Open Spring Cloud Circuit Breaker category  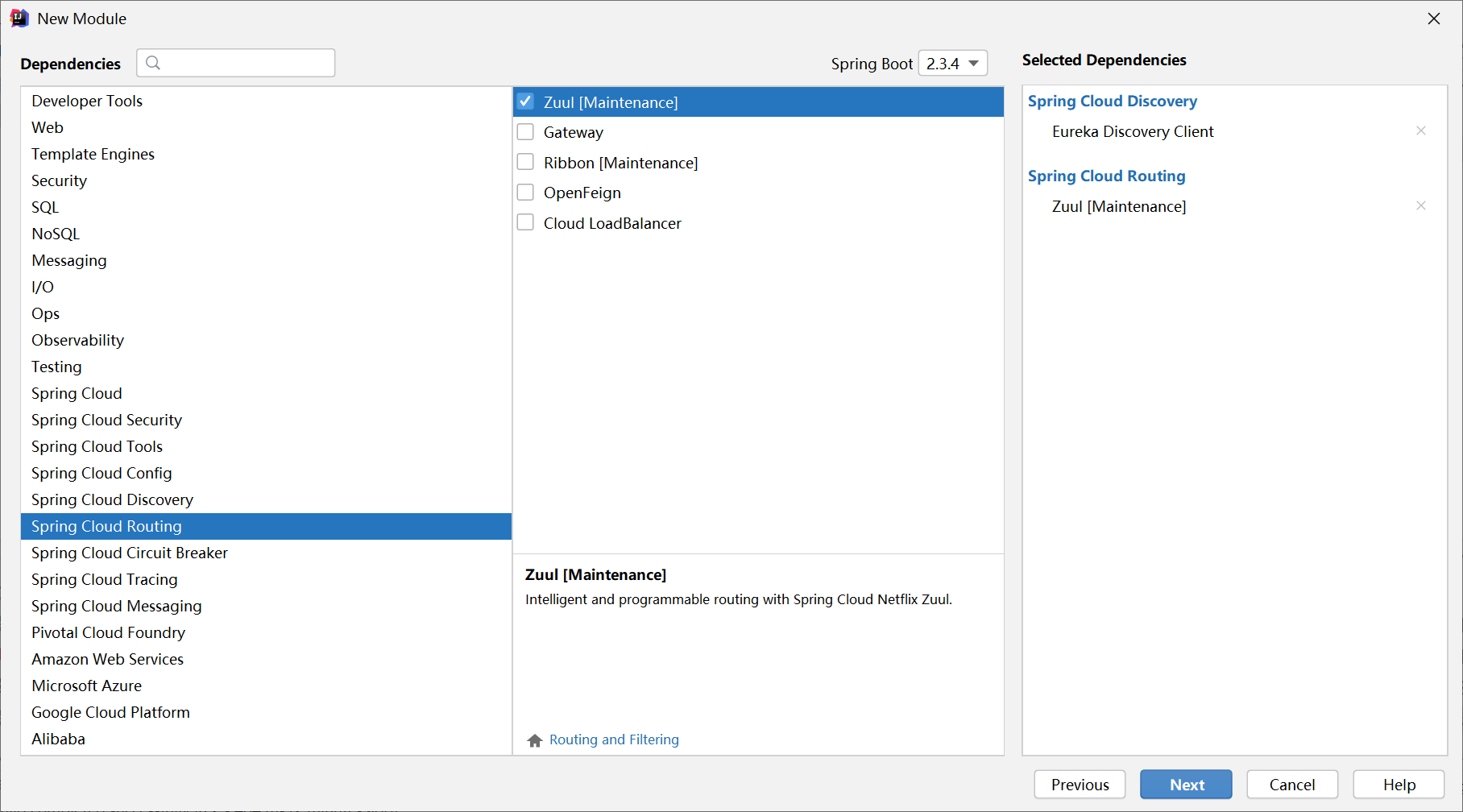click(x=266, y=553)
